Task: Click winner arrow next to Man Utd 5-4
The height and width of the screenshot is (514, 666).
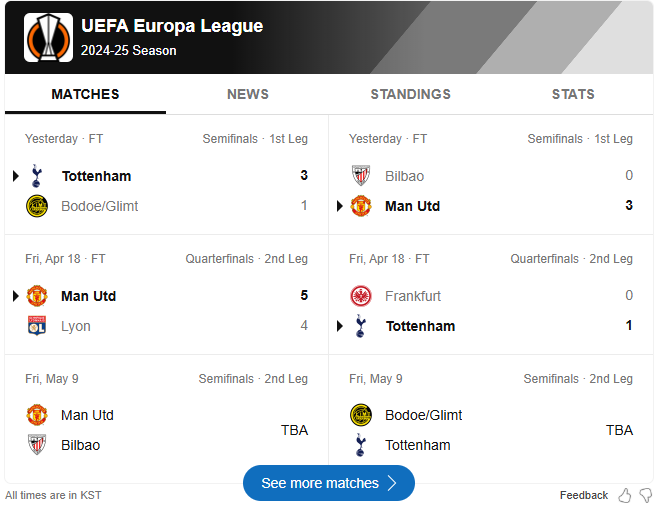Action: click(16, 296)
